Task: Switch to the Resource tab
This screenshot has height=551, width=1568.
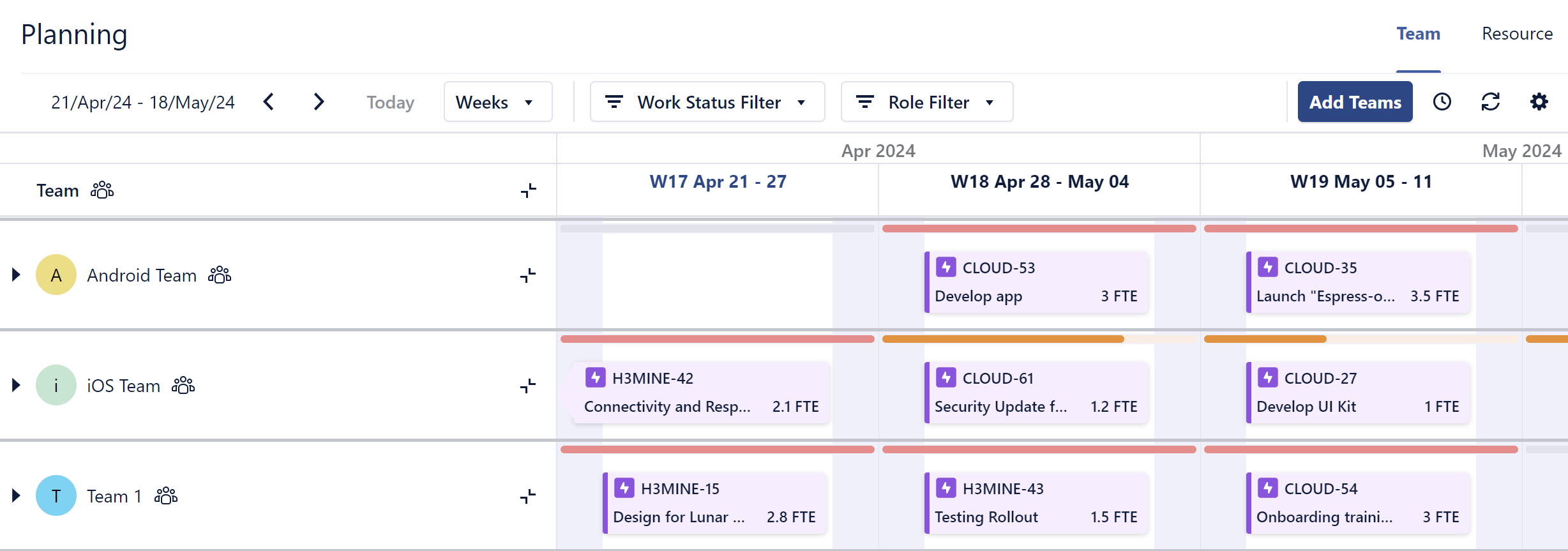Action: click(1517, 34)
